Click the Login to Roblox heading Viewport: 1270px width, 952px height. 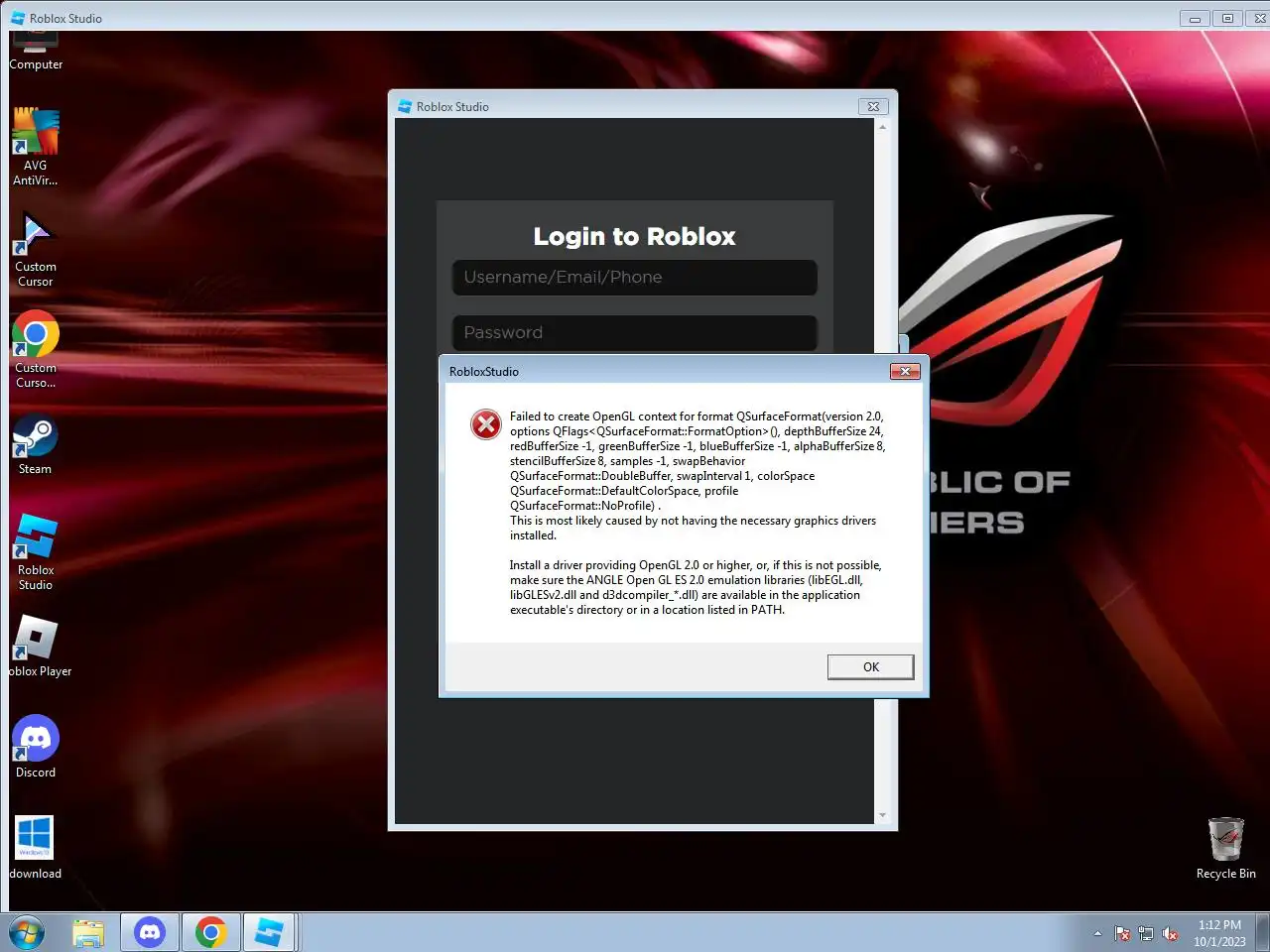634,236
